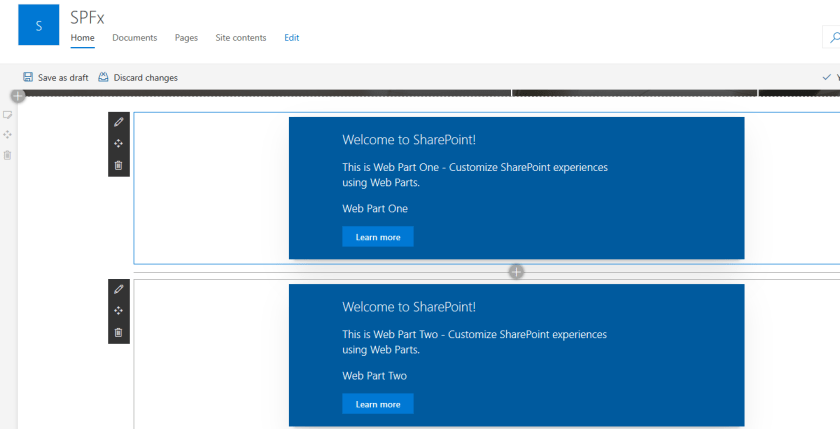Open the Pages navigation item

click(186, 38)
